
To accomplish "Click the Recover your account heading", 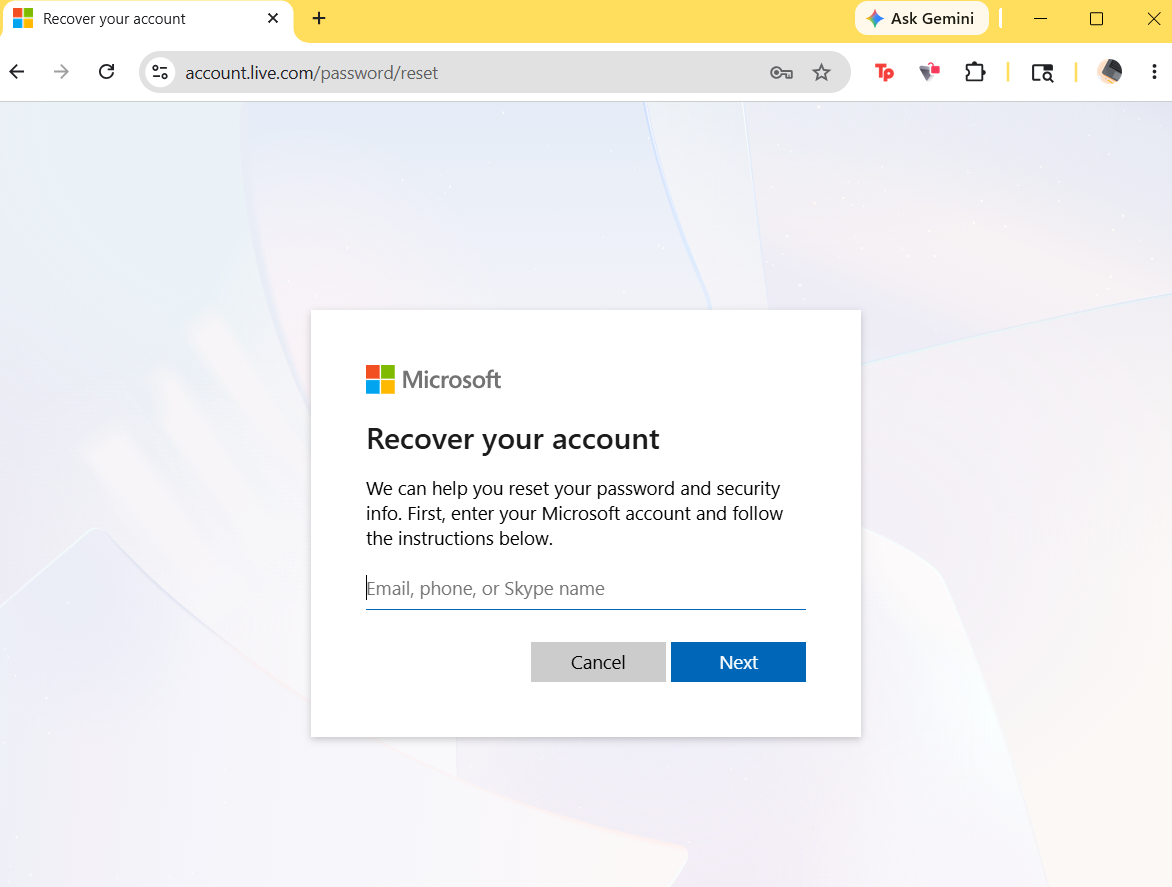I will [513, 439].
